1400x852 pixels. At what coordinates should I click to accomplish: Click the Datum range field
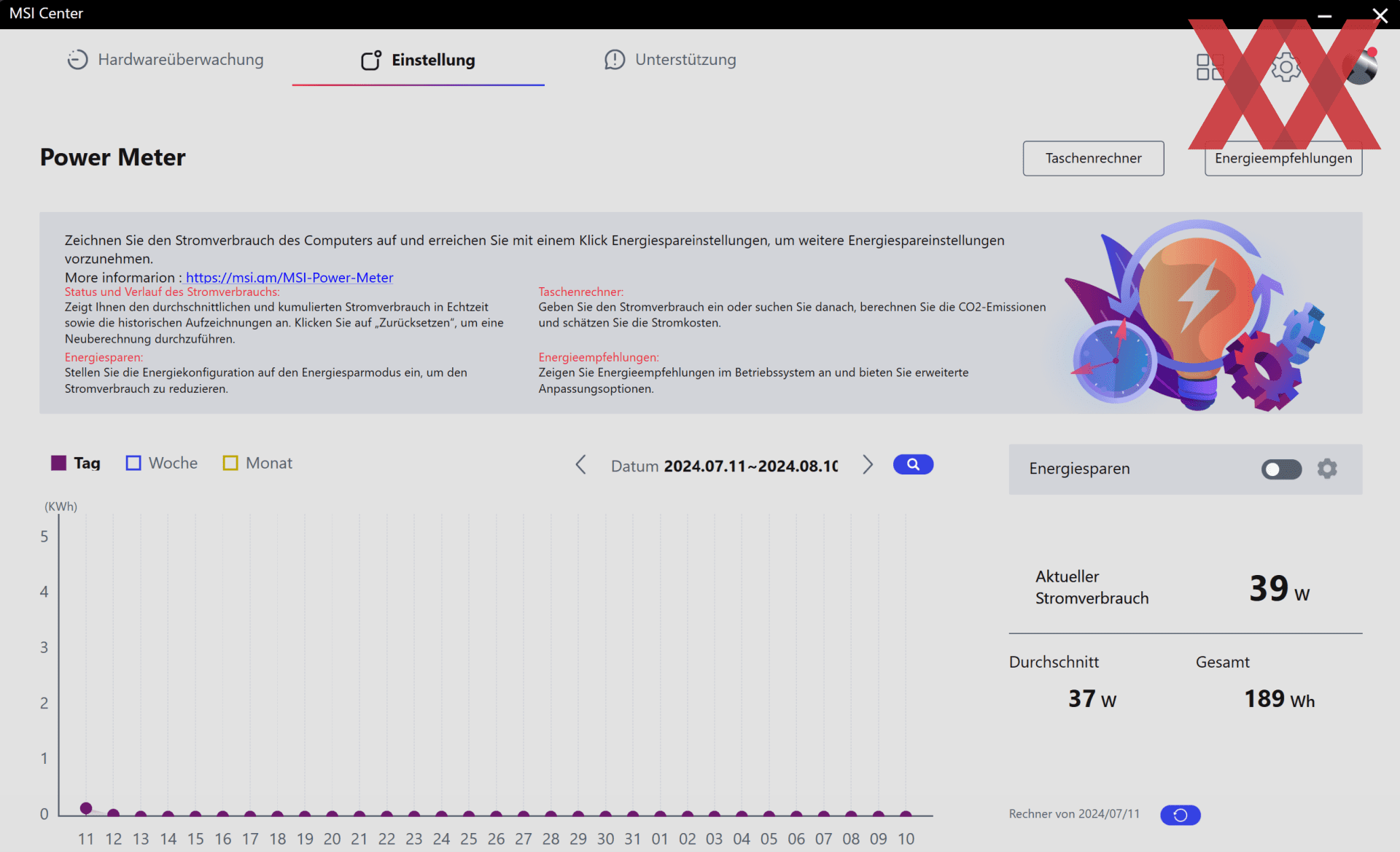tap(725, 466)
